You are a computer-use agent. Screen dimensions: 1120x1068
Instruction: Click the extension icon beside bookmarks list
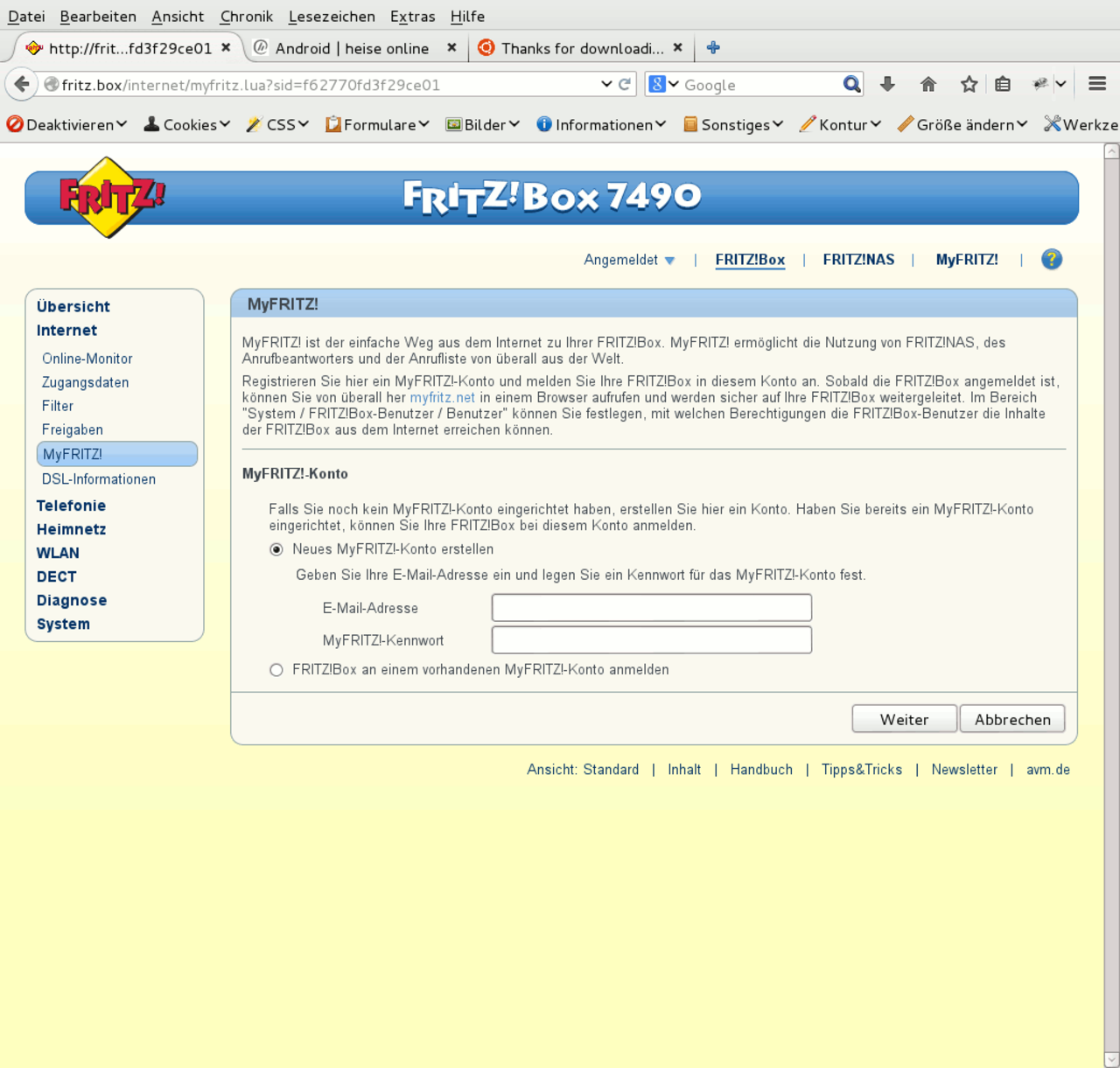(1040, 84)
